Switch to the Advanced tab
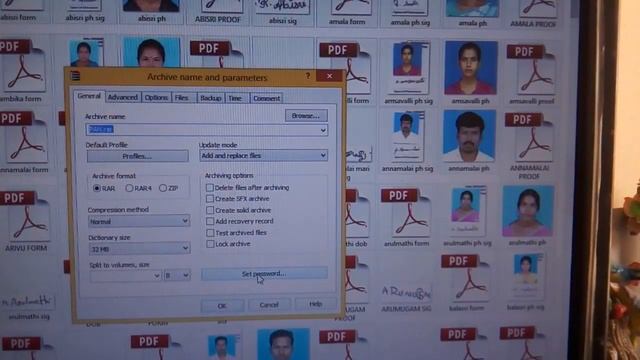The width and height of the screenshot is (640, 360). (122, 98)
